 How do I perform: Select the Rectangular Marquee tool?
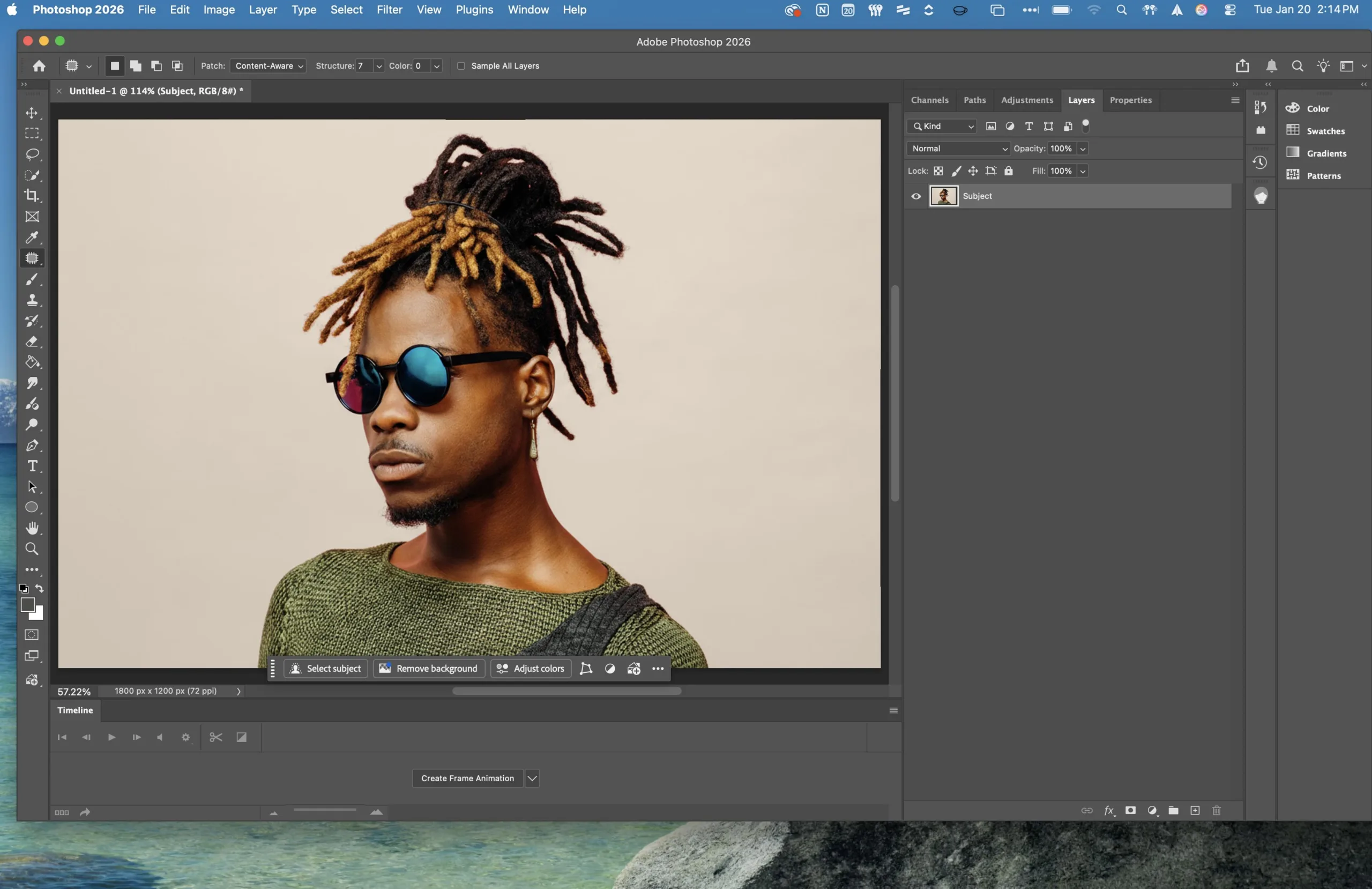click(32, 134)
